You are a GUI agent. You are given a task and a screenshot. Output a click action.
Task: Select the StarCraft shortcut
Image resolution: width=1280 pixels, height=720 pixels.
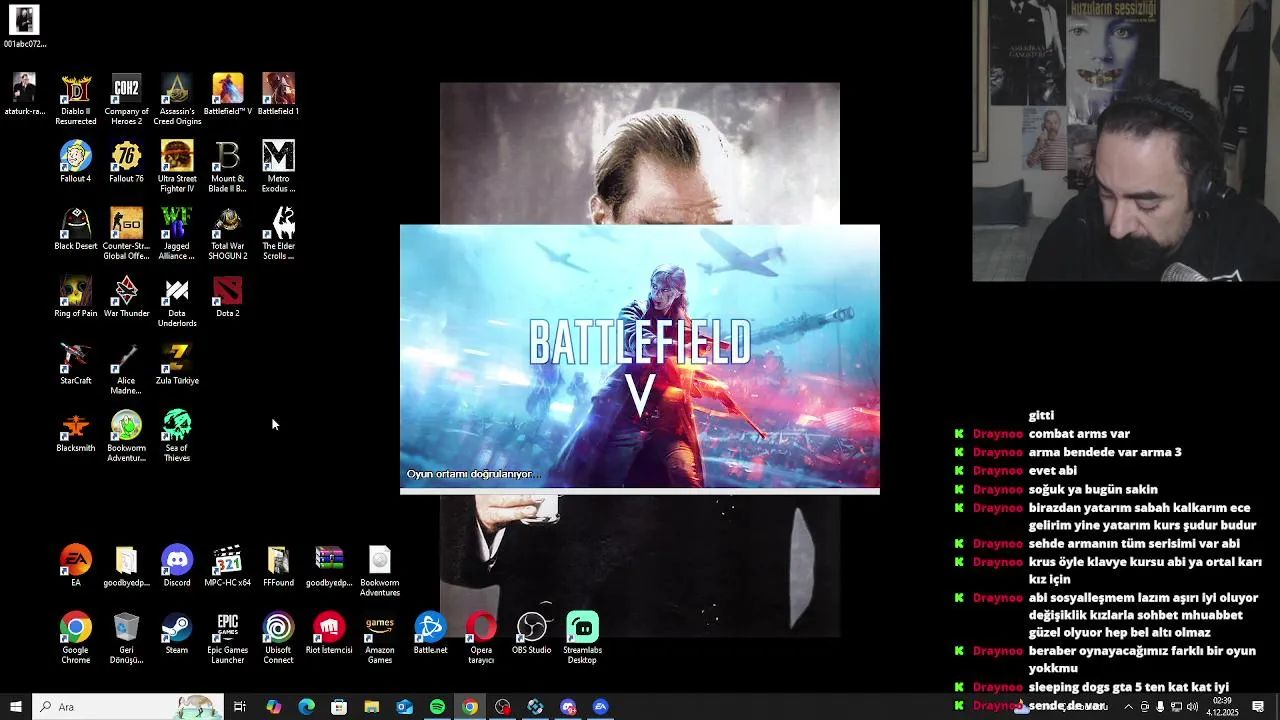[76, 363]
